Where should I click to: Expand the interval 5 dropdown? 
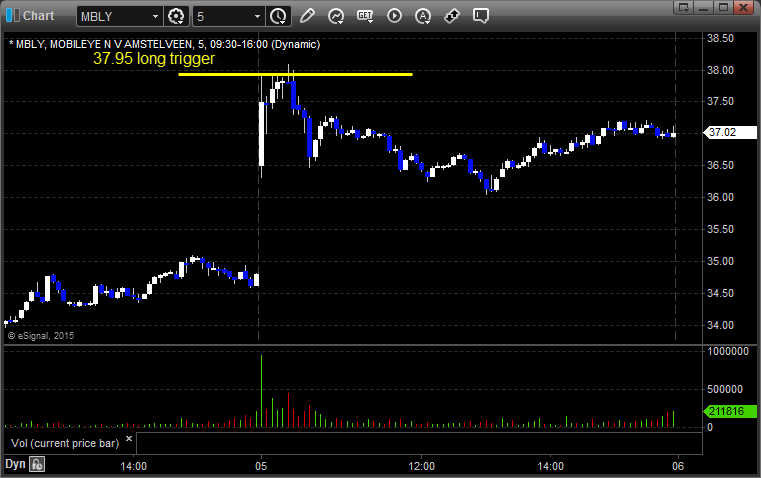(x=257, y=16)
